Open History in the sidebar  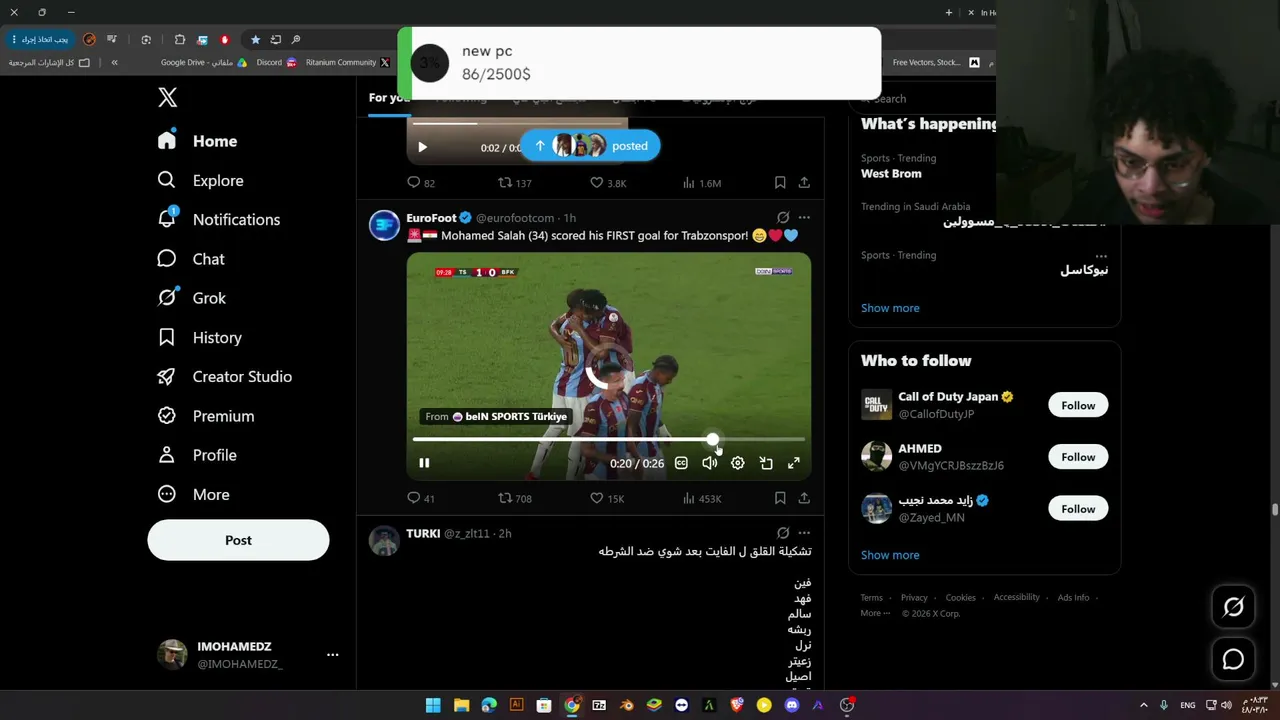pos(199,337)
